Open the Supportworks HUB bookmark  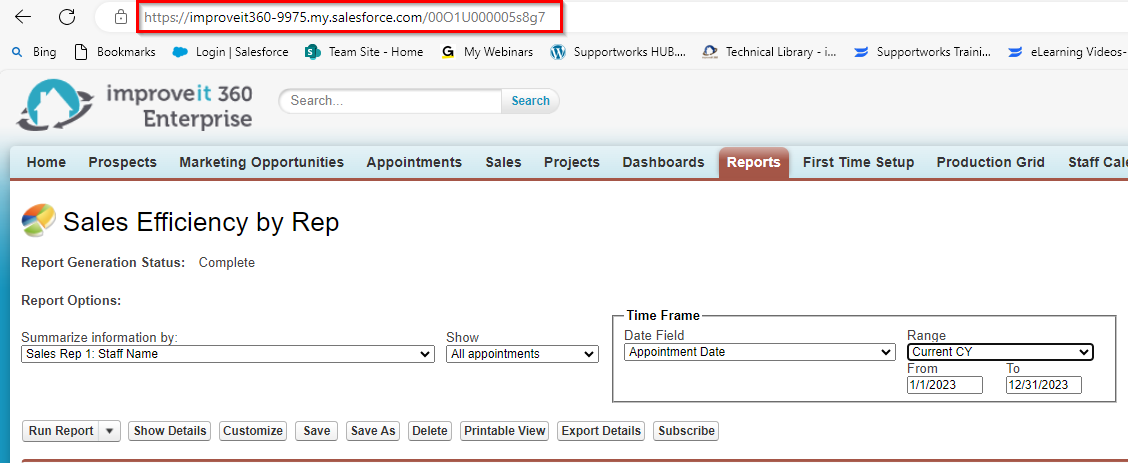618,52
